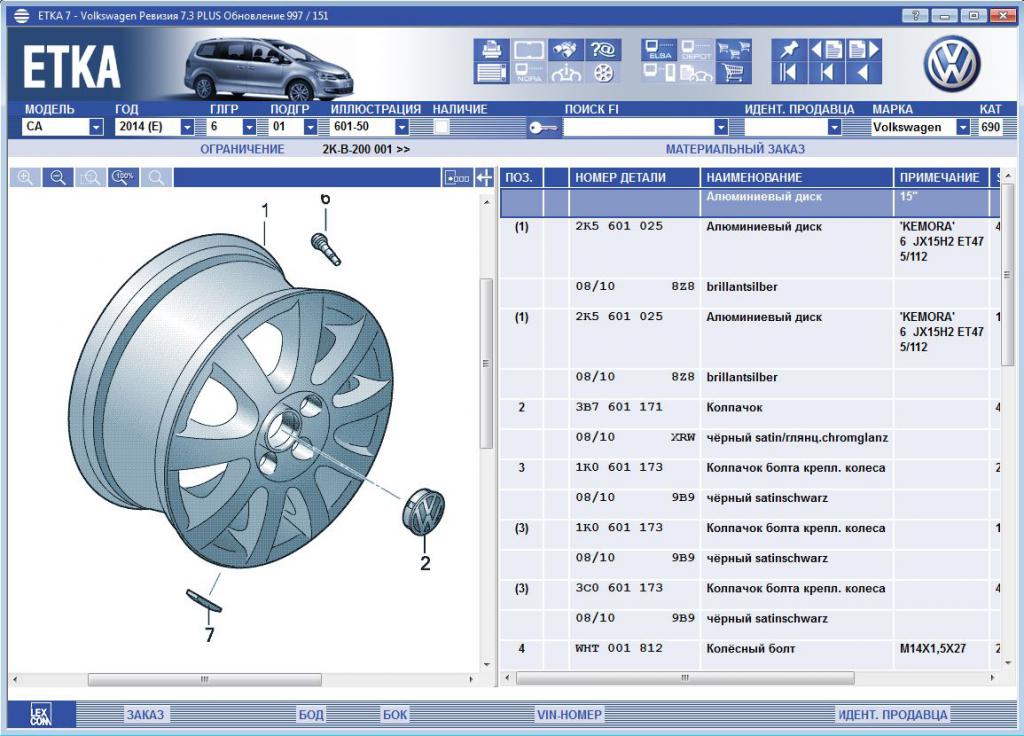Viewport: 1024px width, 736px height.
Task: Click the NORA terminal icon
Action: click(528, 72)
